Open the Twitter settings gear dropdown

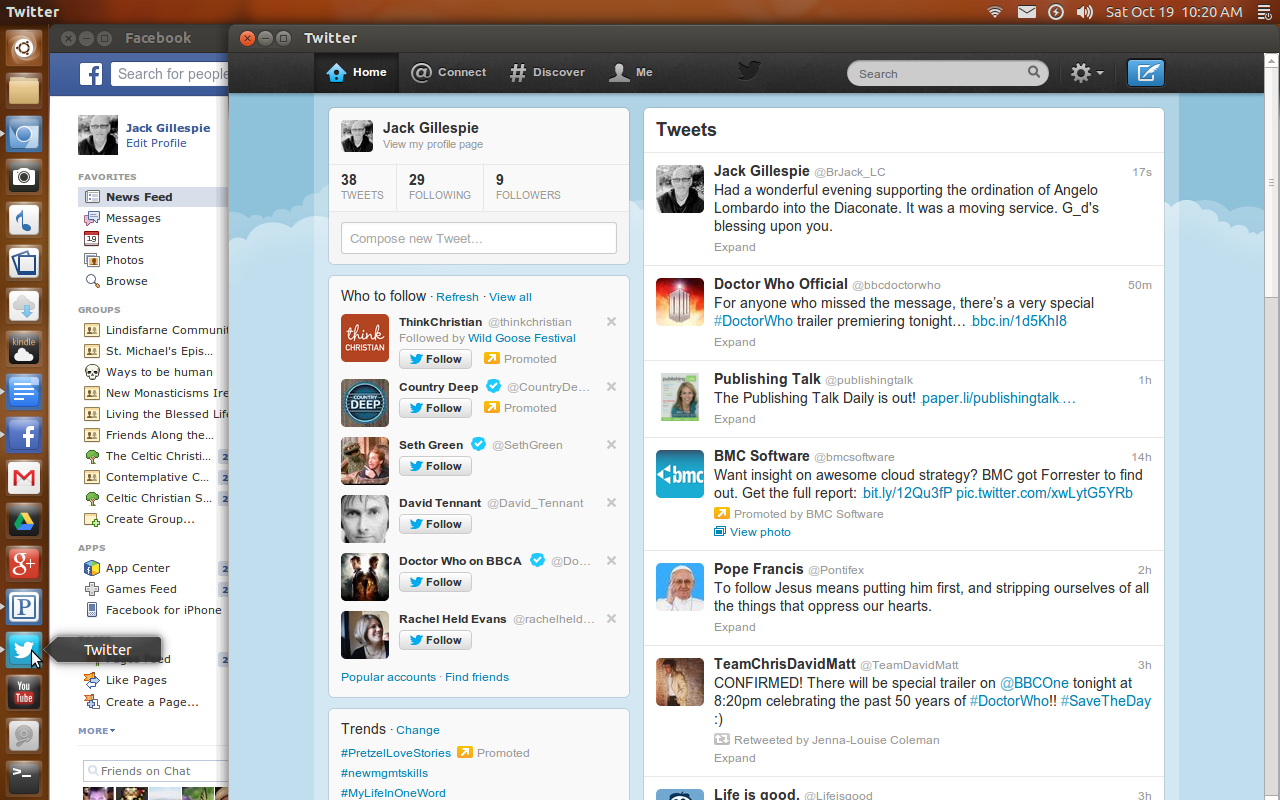(x=1086, y=73)
